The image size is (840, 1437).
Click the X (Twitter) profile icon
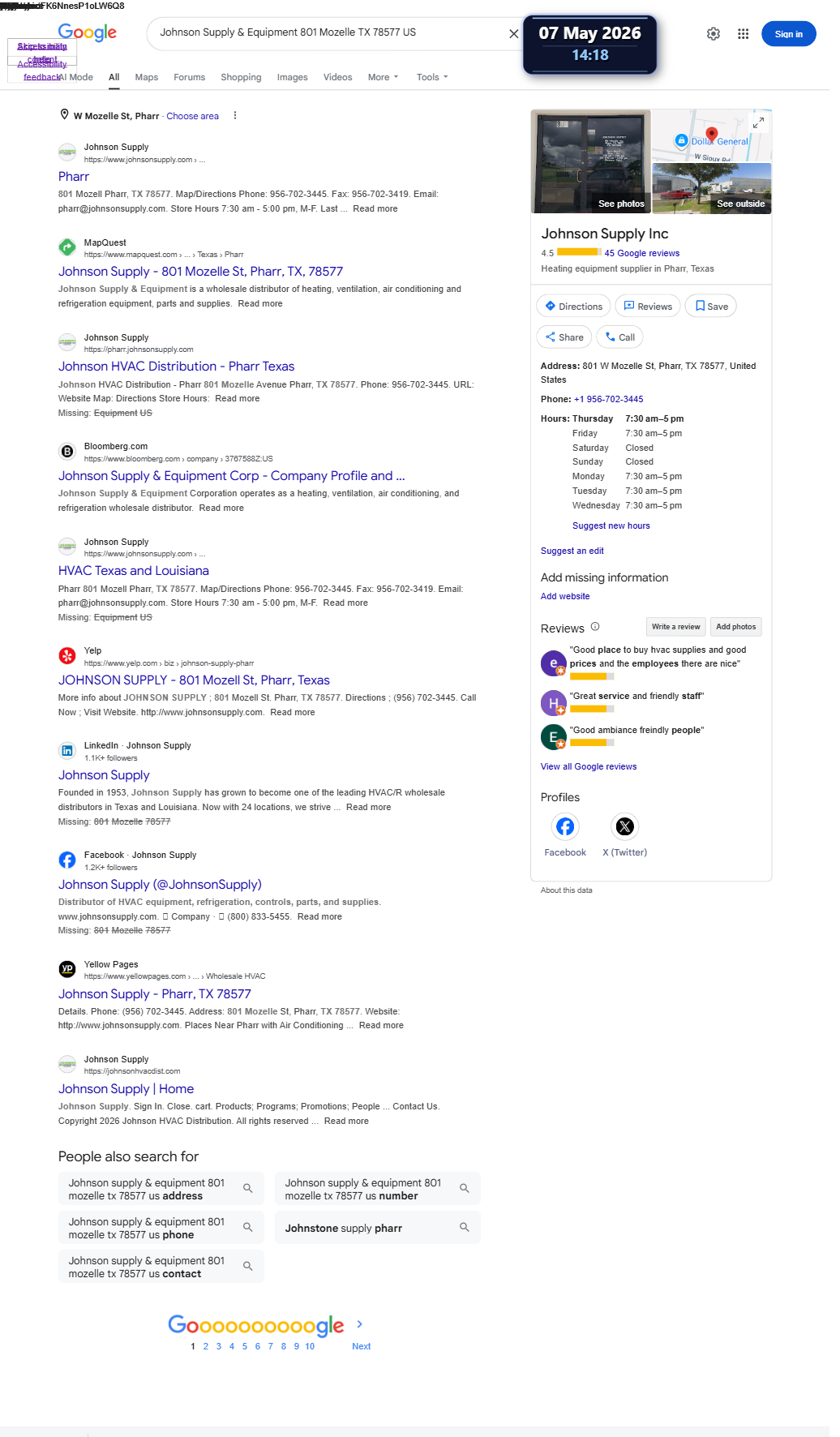click(x=625, y=826)
